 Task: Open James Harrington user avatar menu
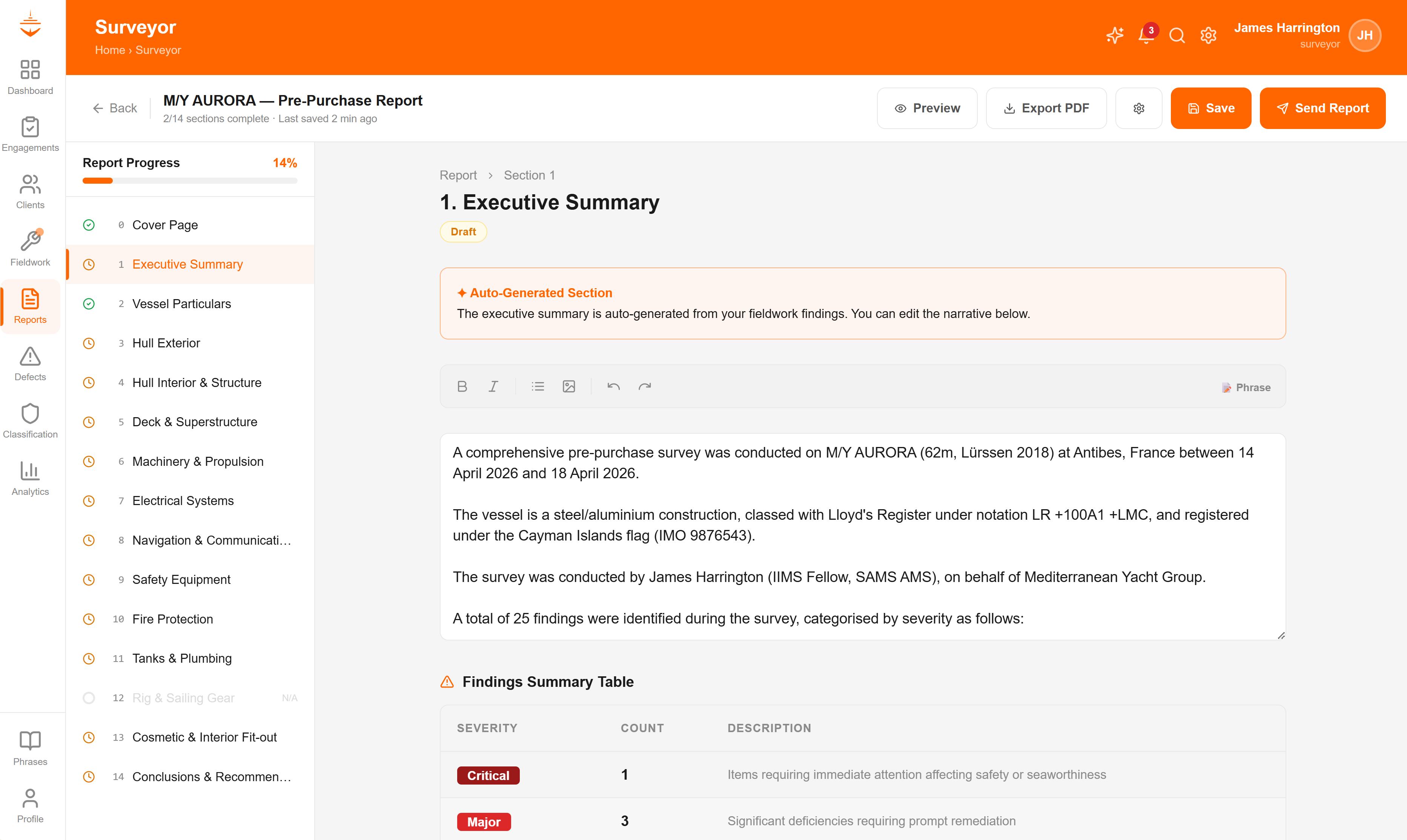[1364, 36]
